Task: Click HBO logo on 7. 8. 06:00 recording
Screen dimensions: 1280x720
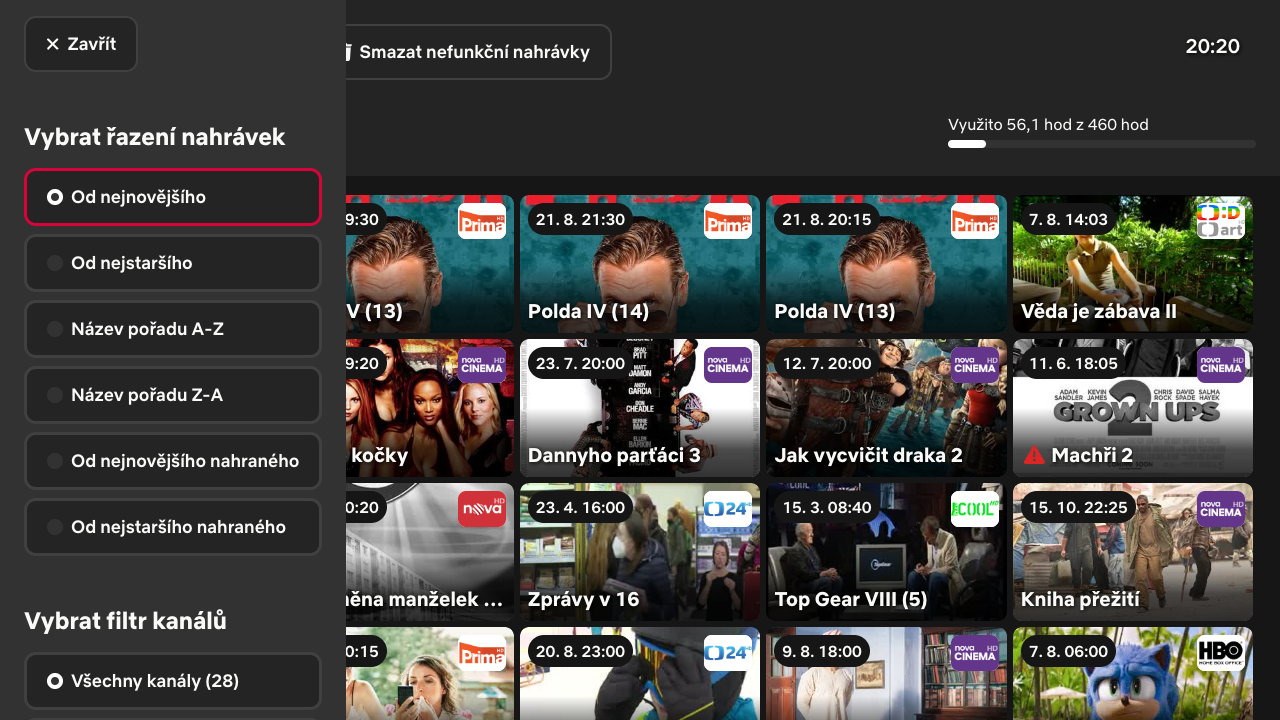Action: pos(1221,653)
